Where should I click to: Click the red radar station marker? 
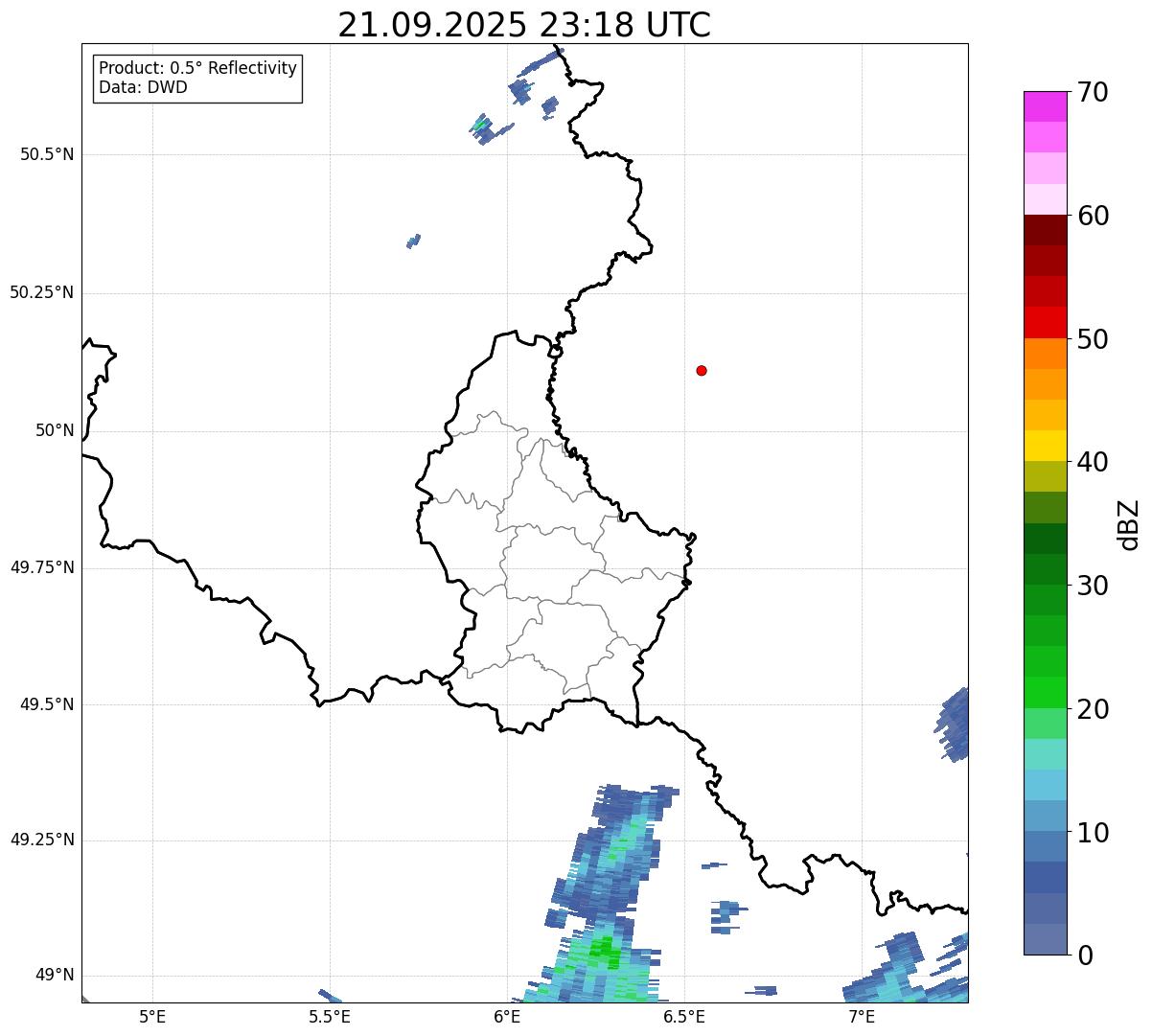point(702,371)
